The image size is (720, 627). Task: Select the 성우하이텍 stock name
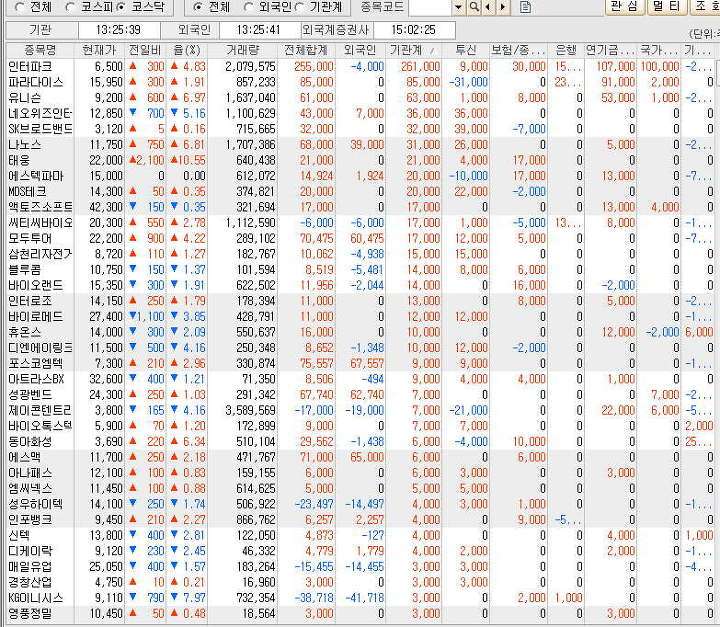pos(35,504)
